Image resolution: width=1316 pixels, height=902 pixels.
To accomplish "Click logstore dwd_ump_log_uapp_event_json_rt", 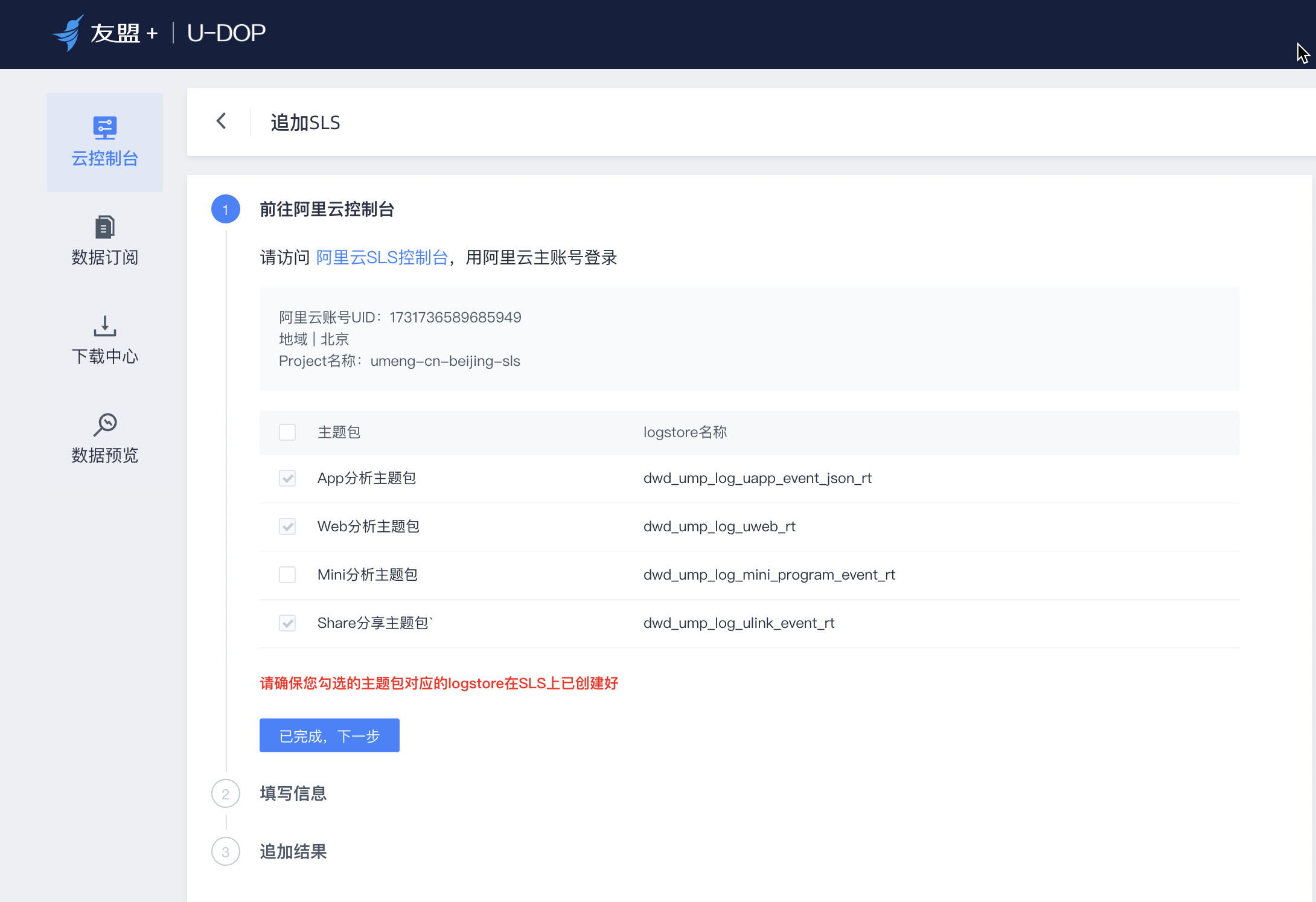I will pyautogui.click(x=758, y=478).
